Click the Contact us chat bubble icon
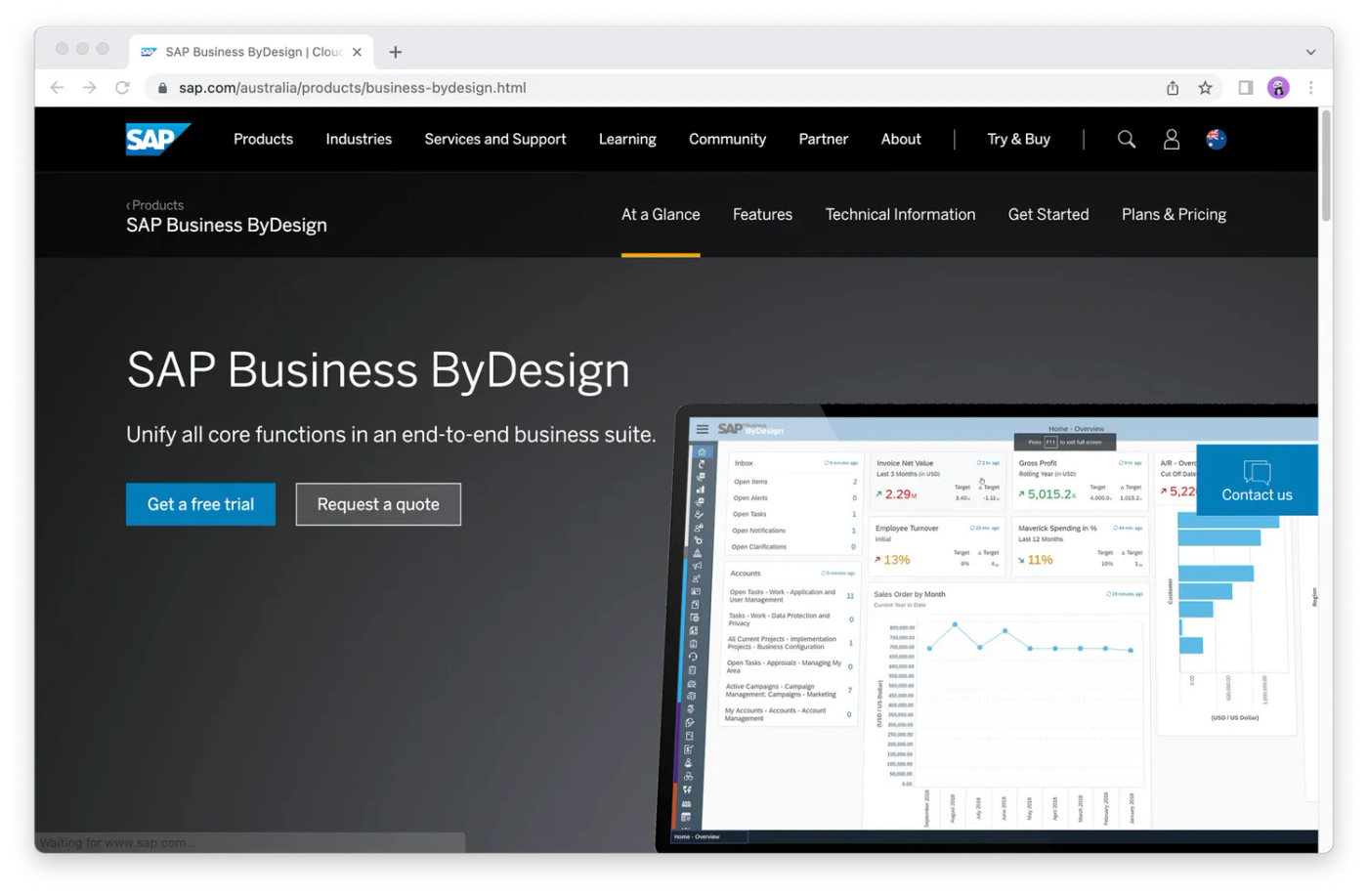This screenshot has width=1368, height=896. coord(1257,472)
